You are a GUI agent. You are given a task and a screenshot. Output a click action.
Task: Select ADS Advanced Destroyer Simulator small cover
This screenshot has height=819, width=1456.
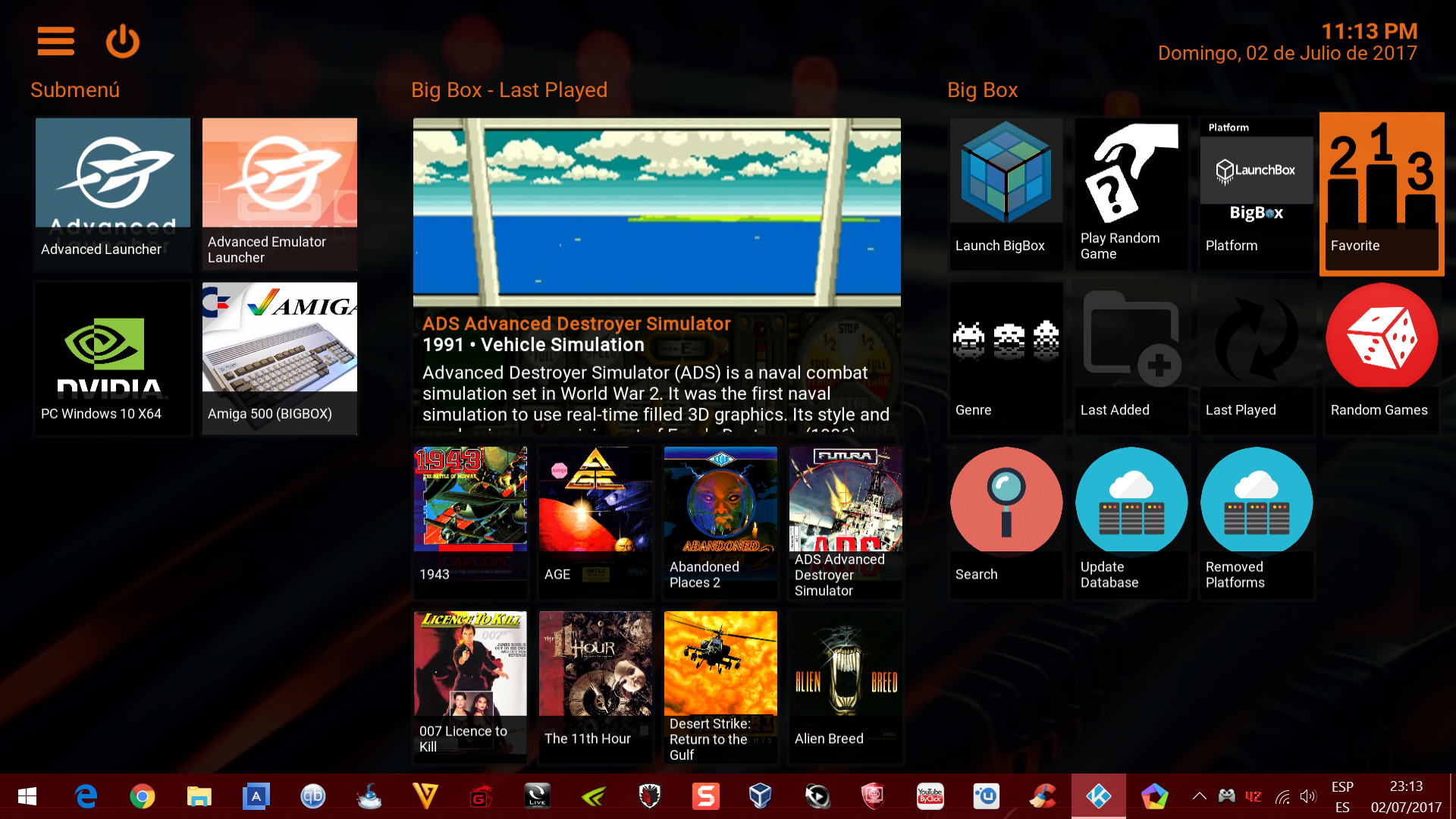(846, 523)
